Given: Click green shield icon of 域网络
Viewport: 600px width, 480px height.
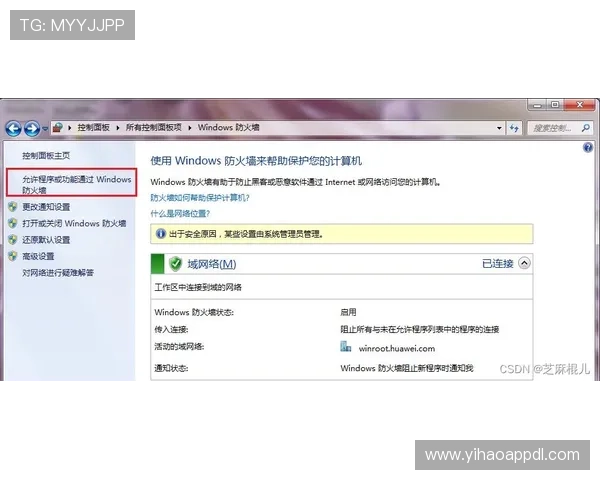Looking at the screenshot, I should point(176,264).
